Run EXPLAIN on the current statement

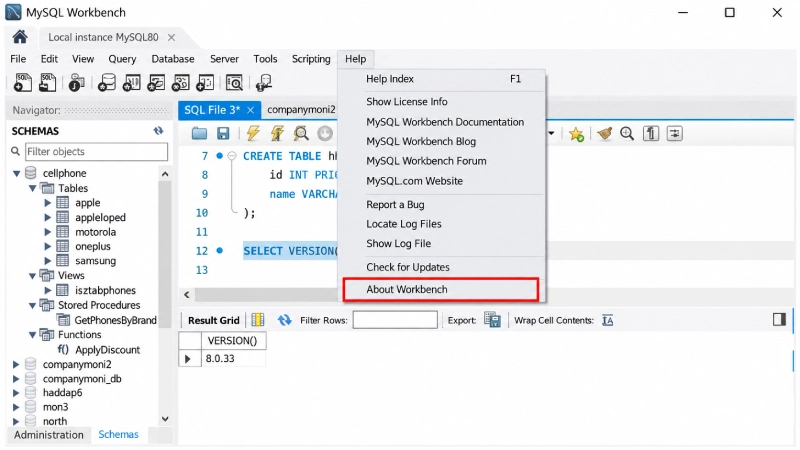point(301,134)
